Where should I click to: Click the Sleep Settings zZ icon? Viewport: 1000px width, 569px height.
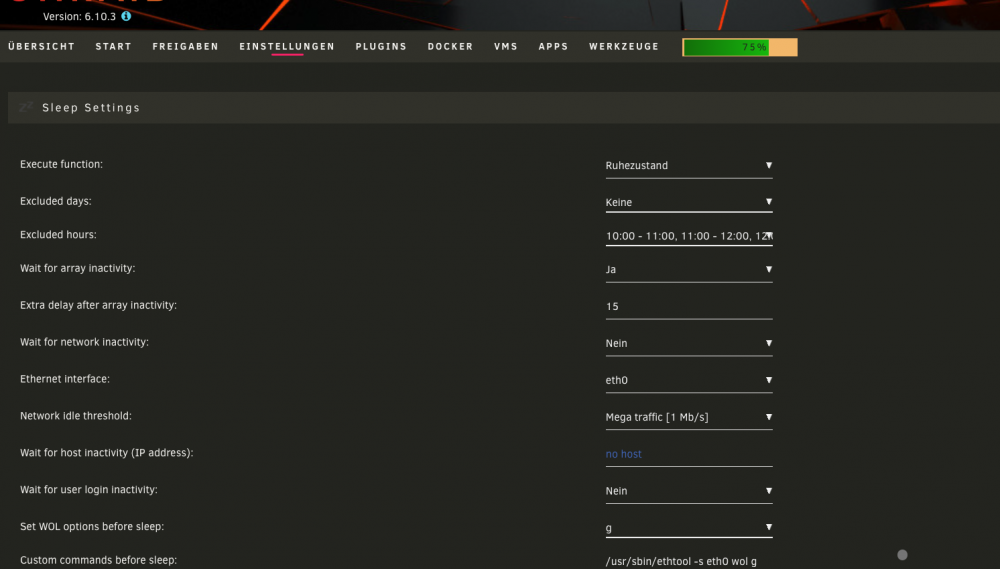pos(26,107)
